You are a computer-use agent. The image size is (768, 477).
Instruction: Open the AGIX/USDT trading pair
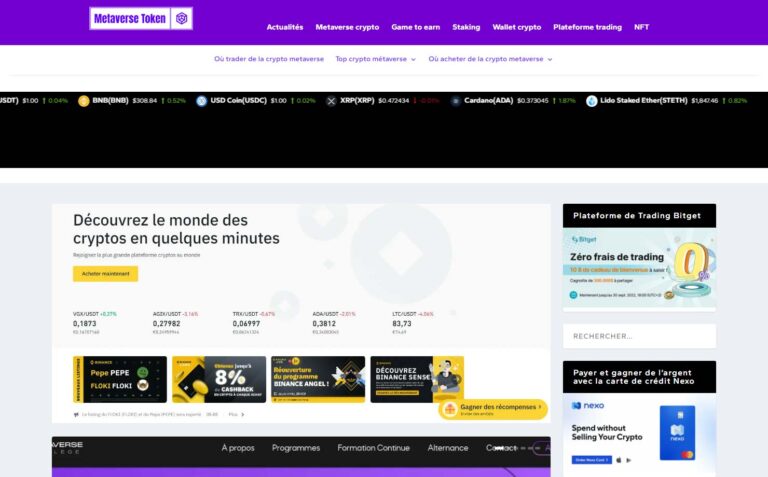(x=175, y=323)
